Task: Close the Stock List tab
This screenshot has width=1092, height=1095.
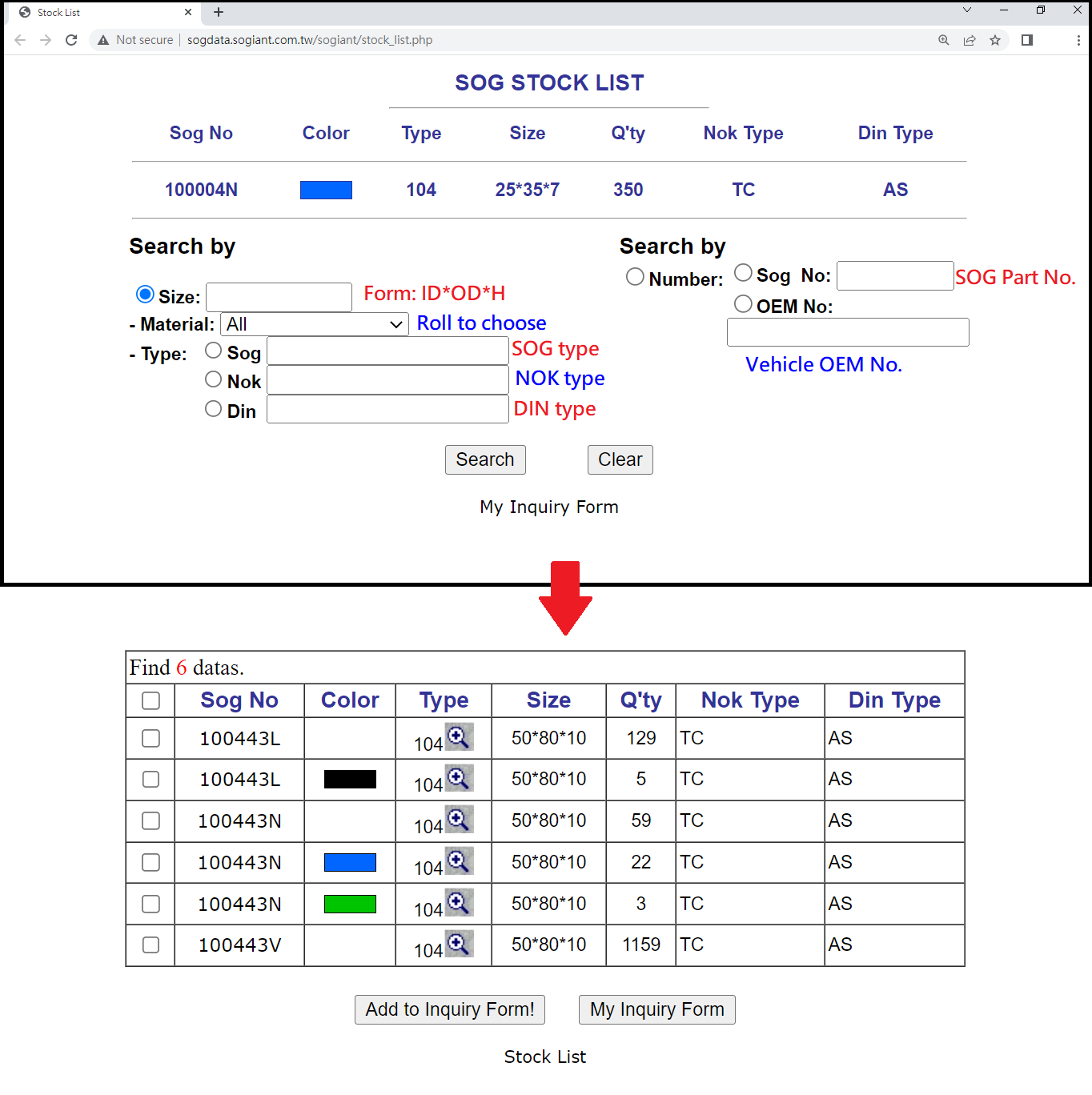Action: click(188, 12)
